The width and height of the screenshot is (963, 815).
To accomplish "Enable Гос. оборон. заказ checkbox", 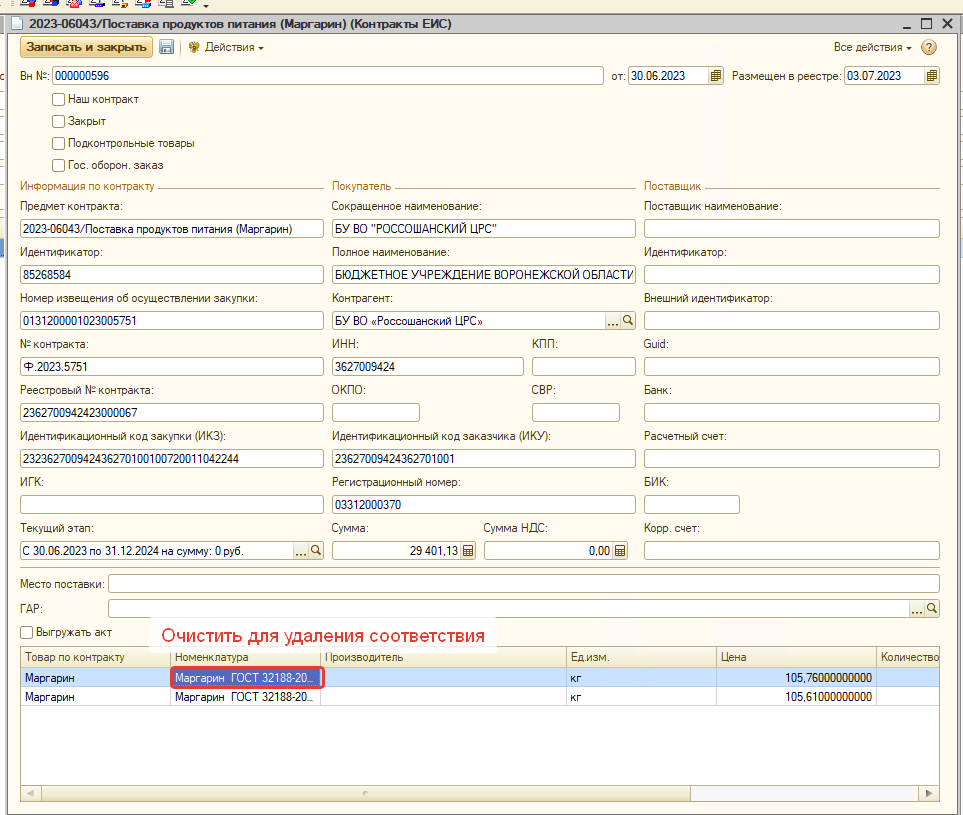I will pos(58,166).
